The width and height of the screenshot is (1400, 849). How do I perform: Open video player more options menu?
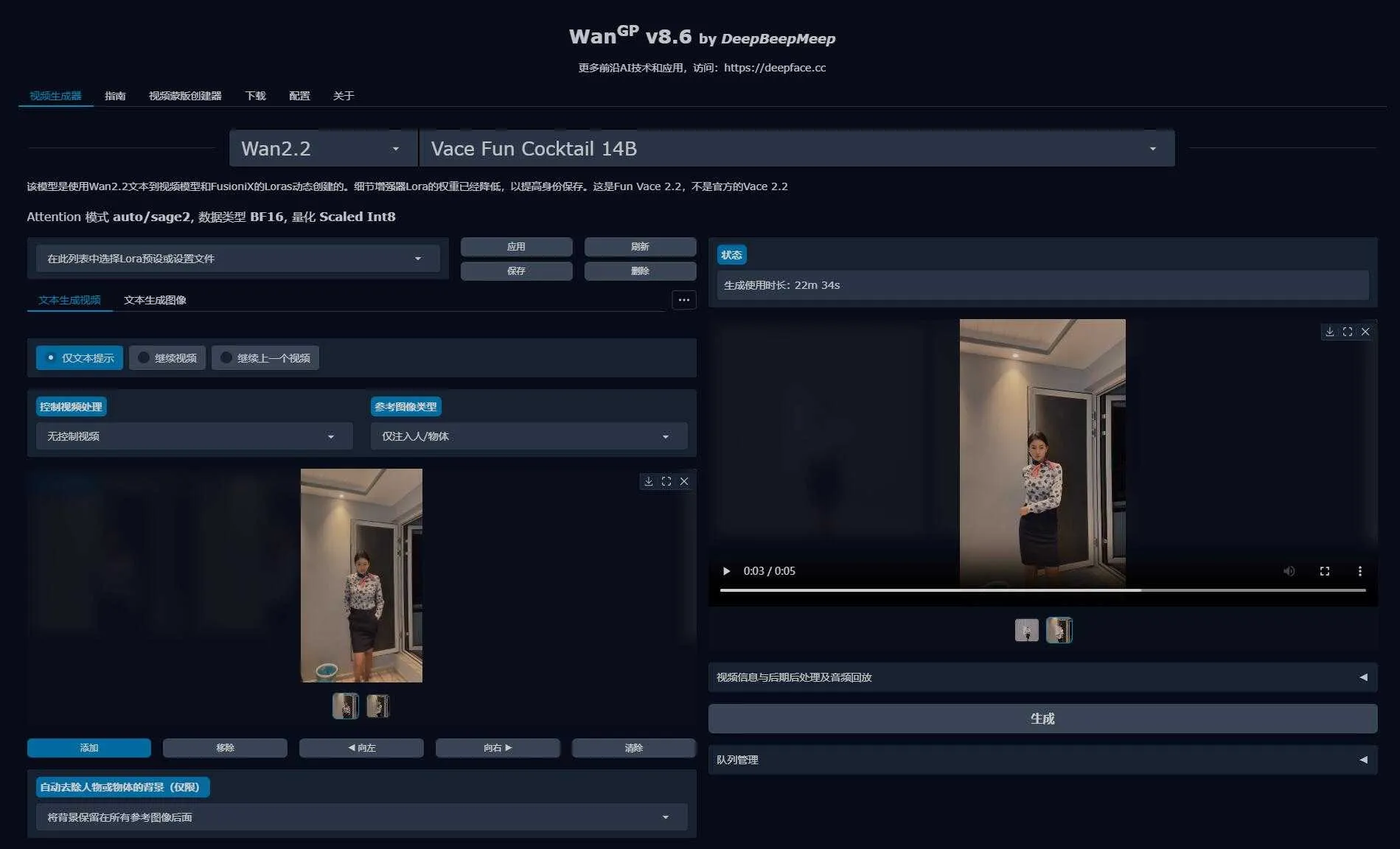[x=1359, y=571]
